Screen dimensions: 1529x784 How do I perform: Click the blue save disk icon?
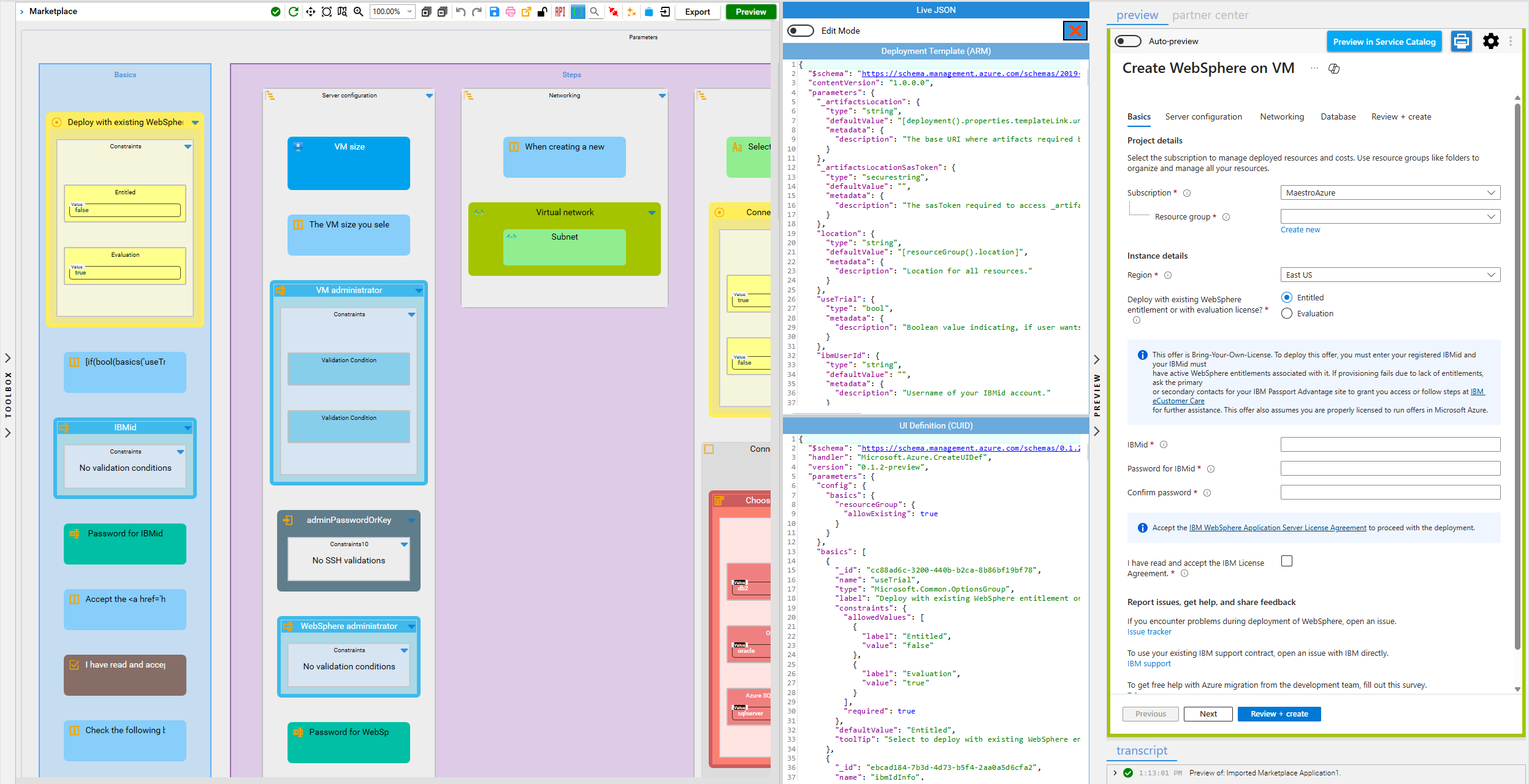tap(494, 12)
